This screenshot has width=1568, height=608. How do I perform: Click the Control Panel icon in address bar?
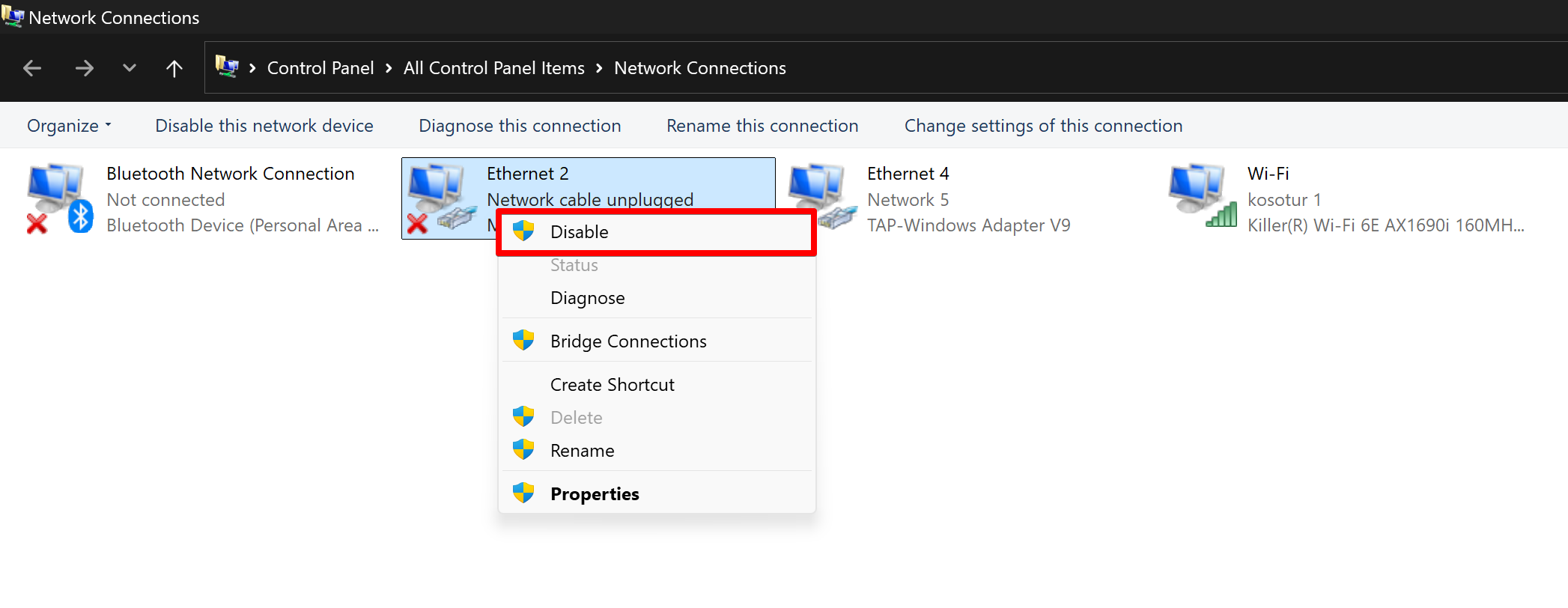(227, 67)
